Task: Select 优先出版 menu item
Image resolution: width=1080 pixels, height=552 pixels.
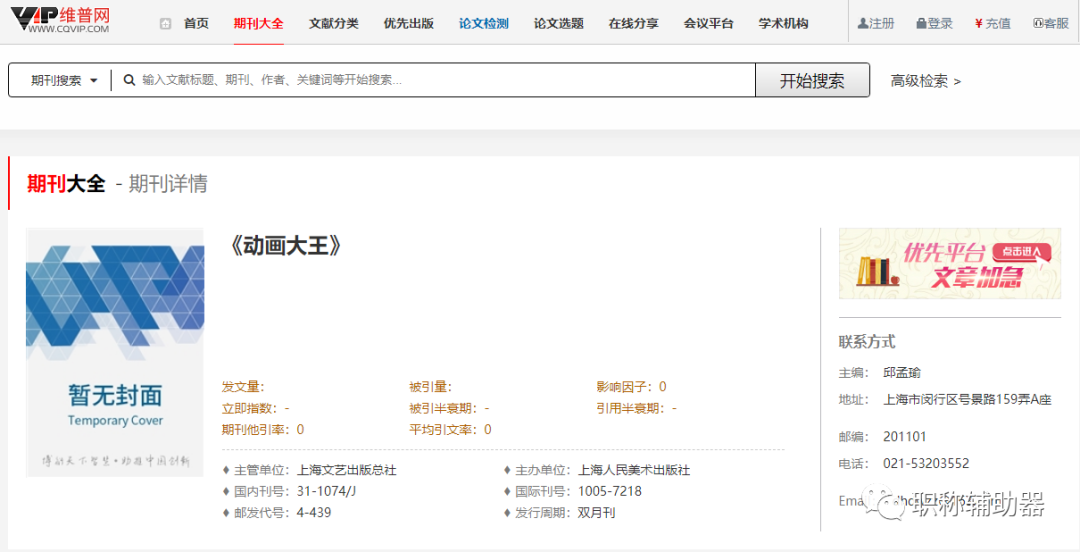Action: [x=409, y=23]
